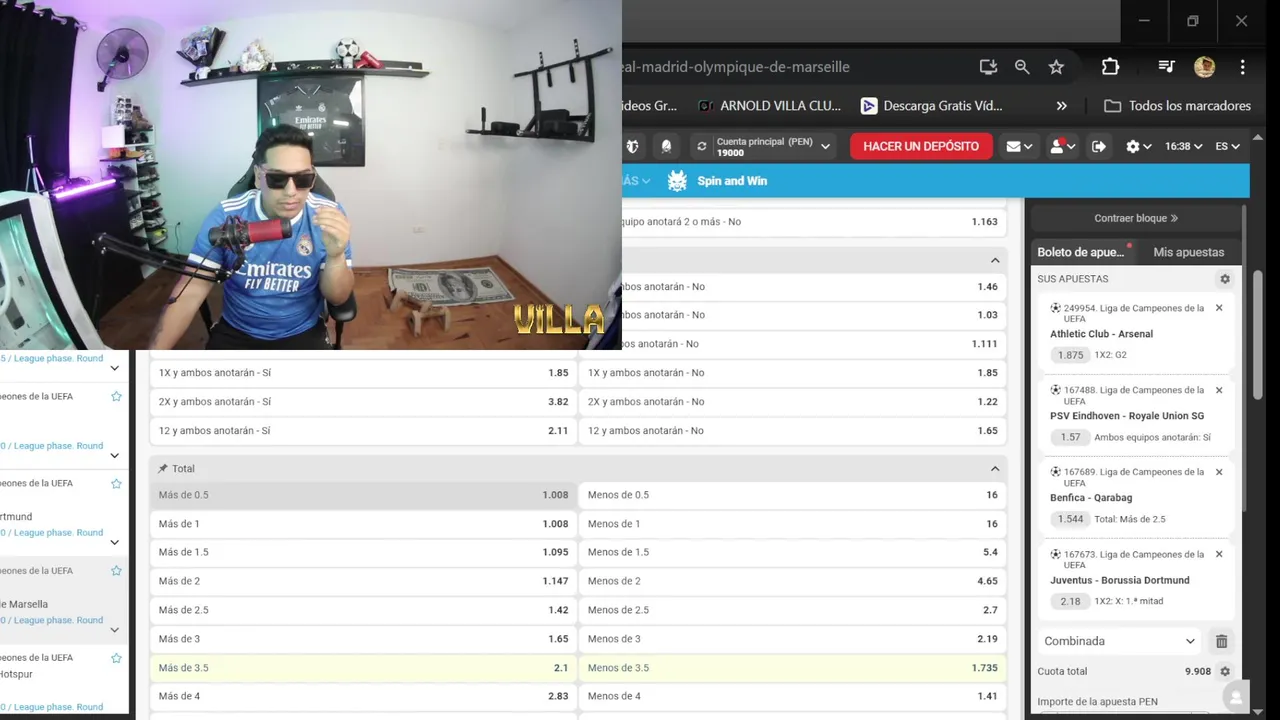Collapse the ambos anotarán section above
Screen dimensions: 1280x720
[995, 260]
